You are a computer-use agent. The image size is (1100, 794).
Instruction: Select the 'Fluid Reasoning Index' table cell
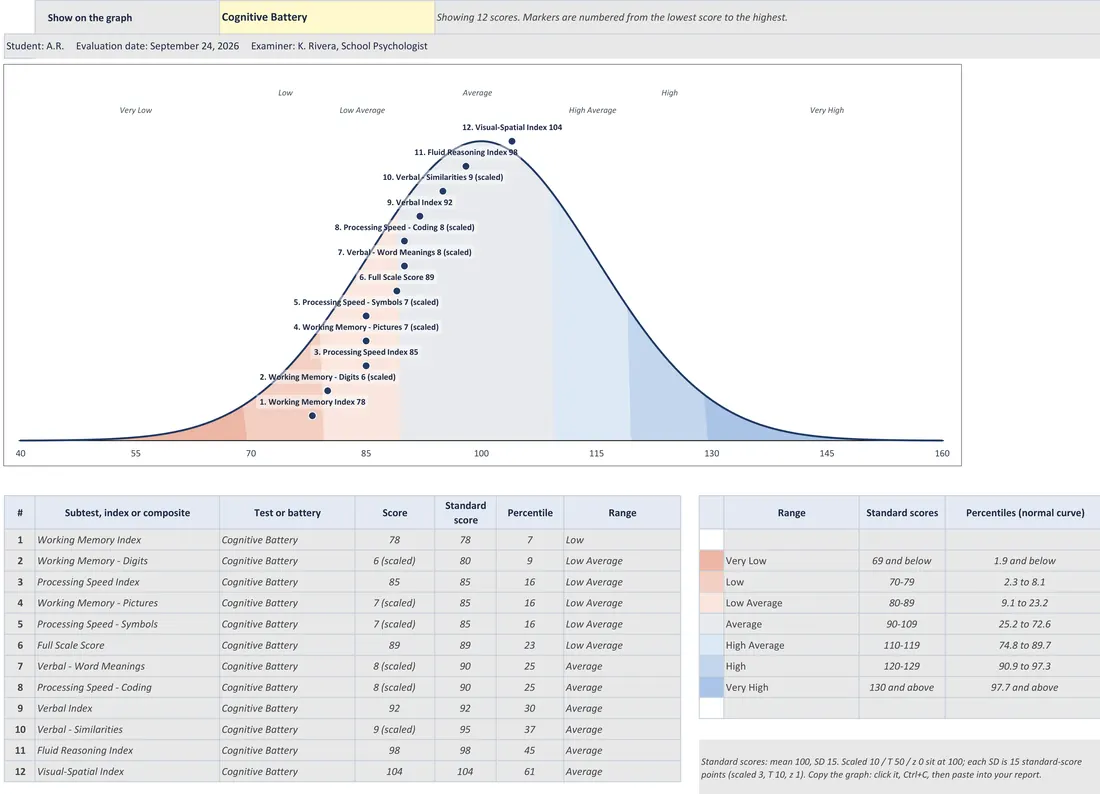127,750
